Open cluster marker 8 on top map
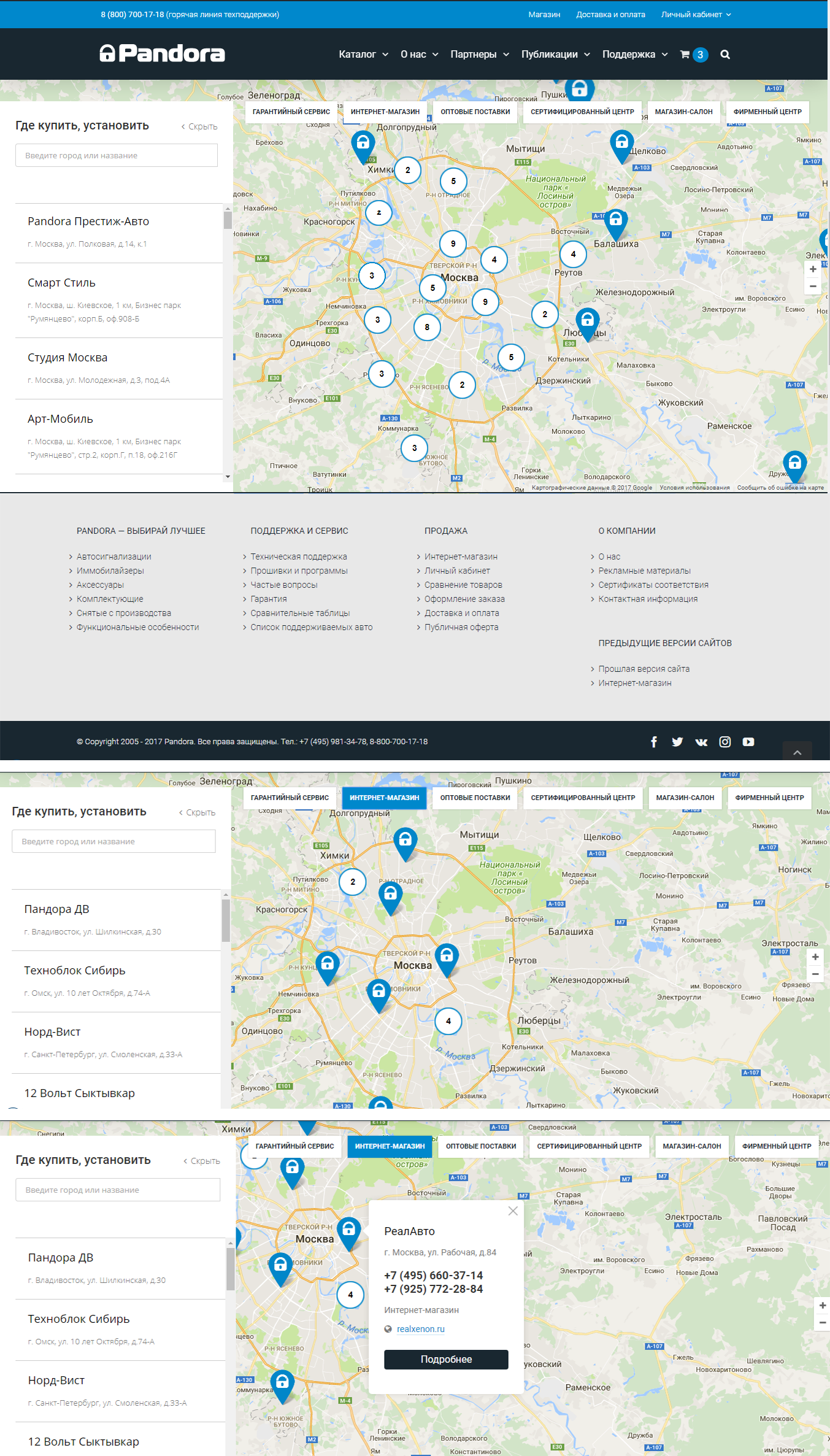This screenshot has width=830, height=1456. [427, 327]
